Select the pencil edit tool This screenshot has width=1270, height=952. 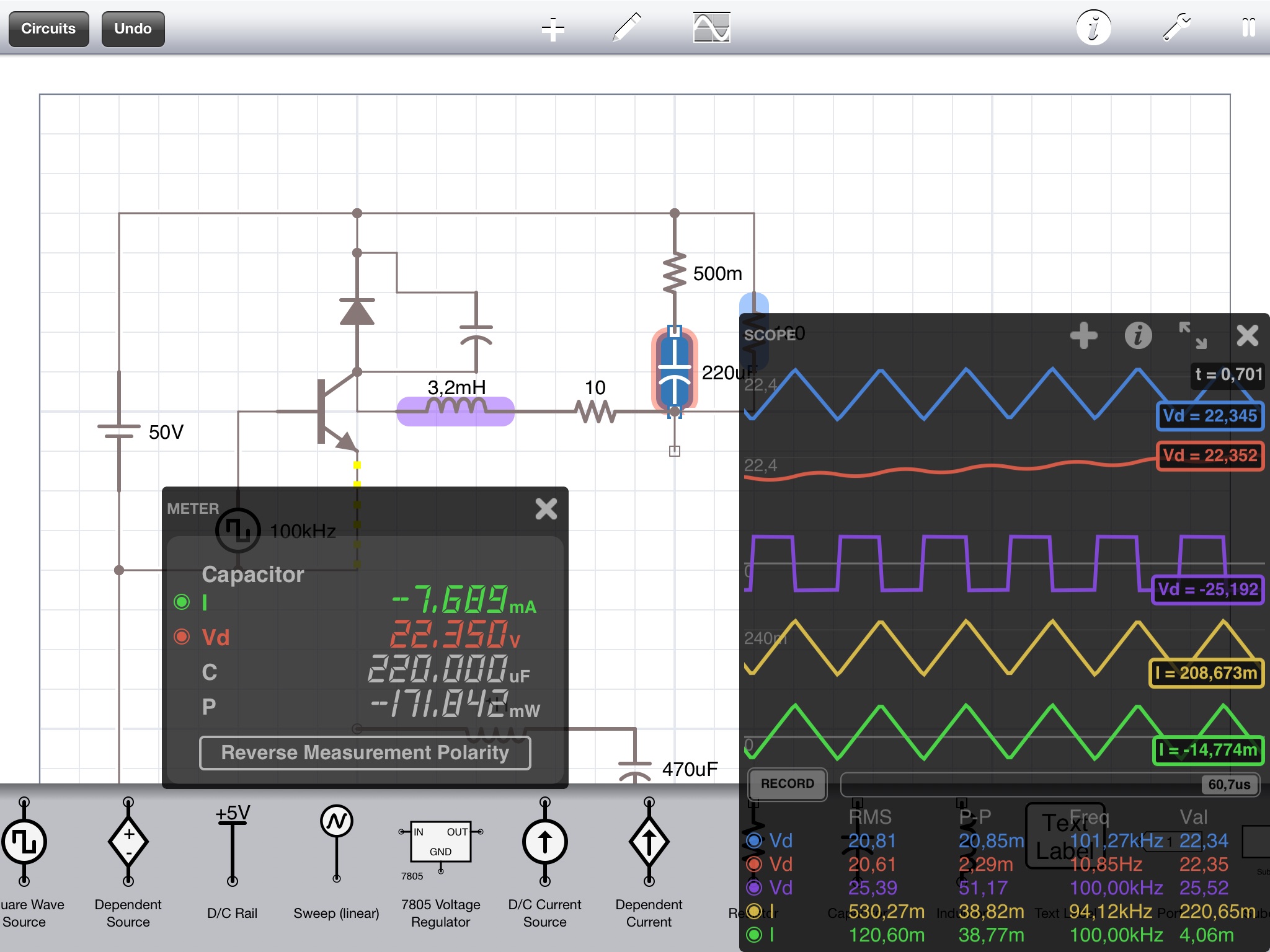click(626, 28)
